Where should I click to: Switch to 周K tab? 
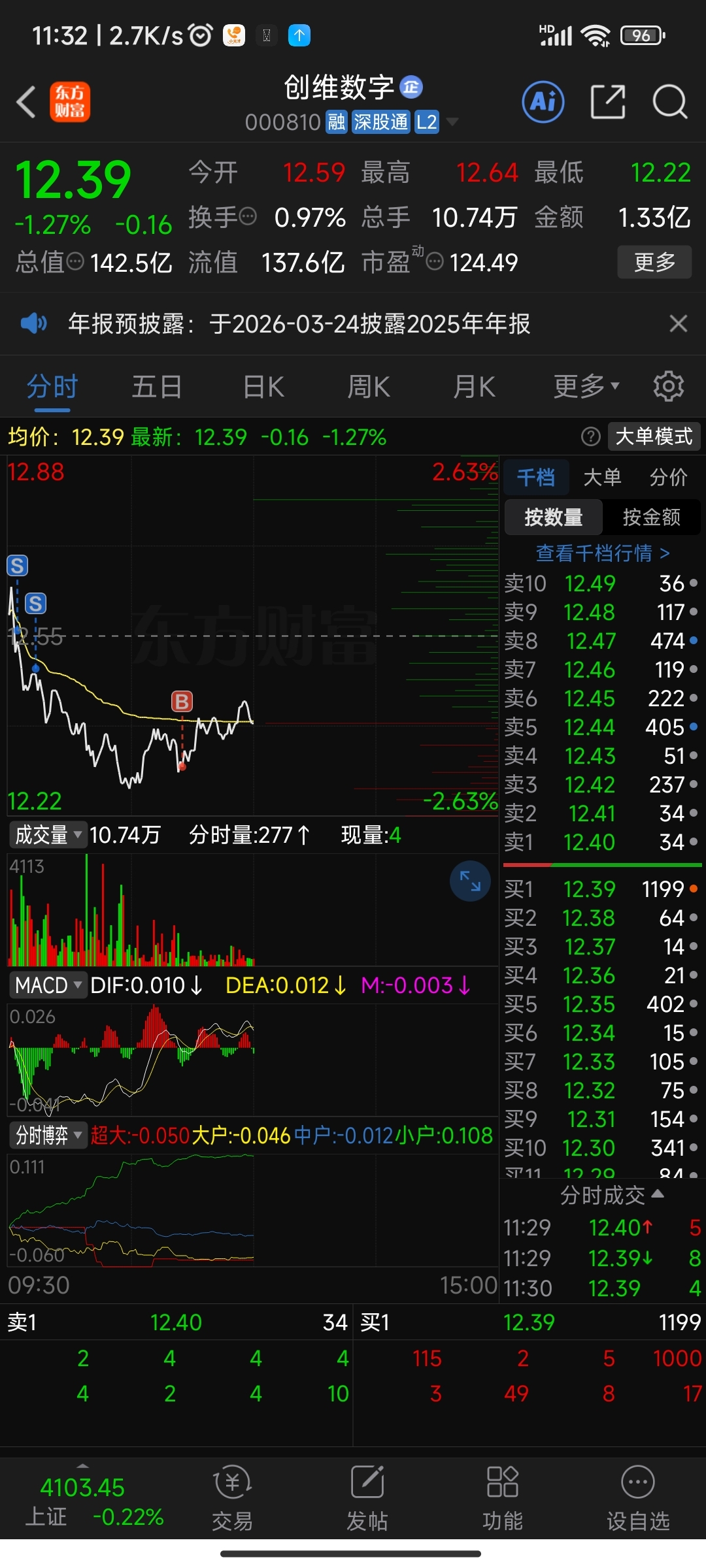point(369,386)
